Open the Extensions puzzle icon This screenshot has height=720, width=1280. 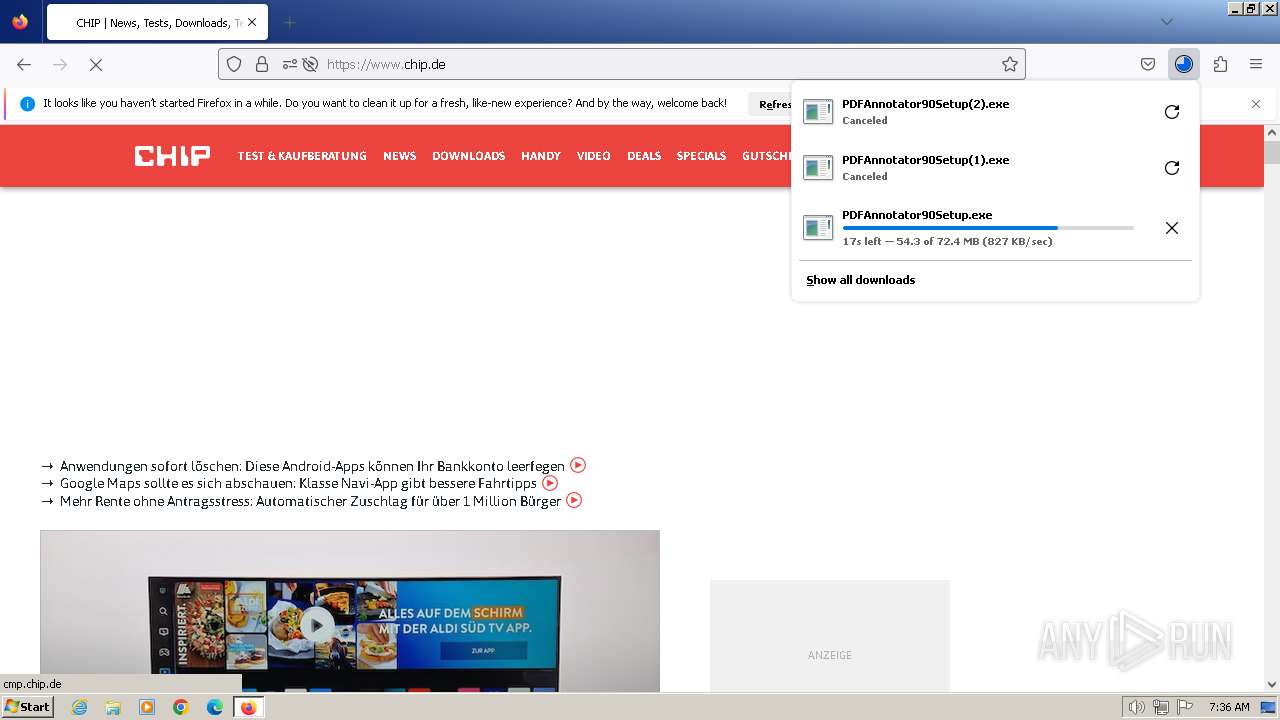[x=1220, y=64]
